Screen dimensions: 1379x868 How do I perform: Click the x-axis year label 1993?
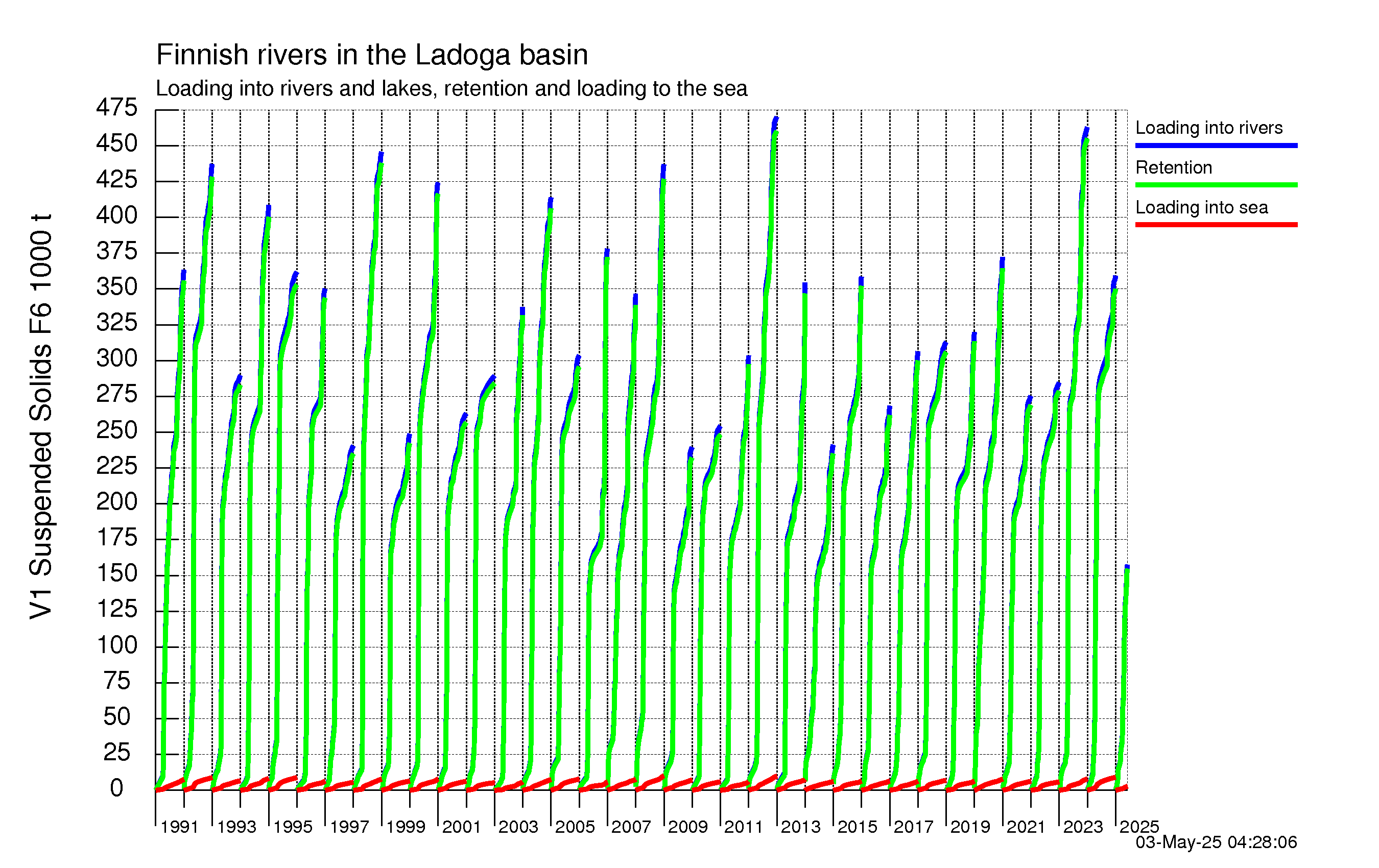click(236, 827)
